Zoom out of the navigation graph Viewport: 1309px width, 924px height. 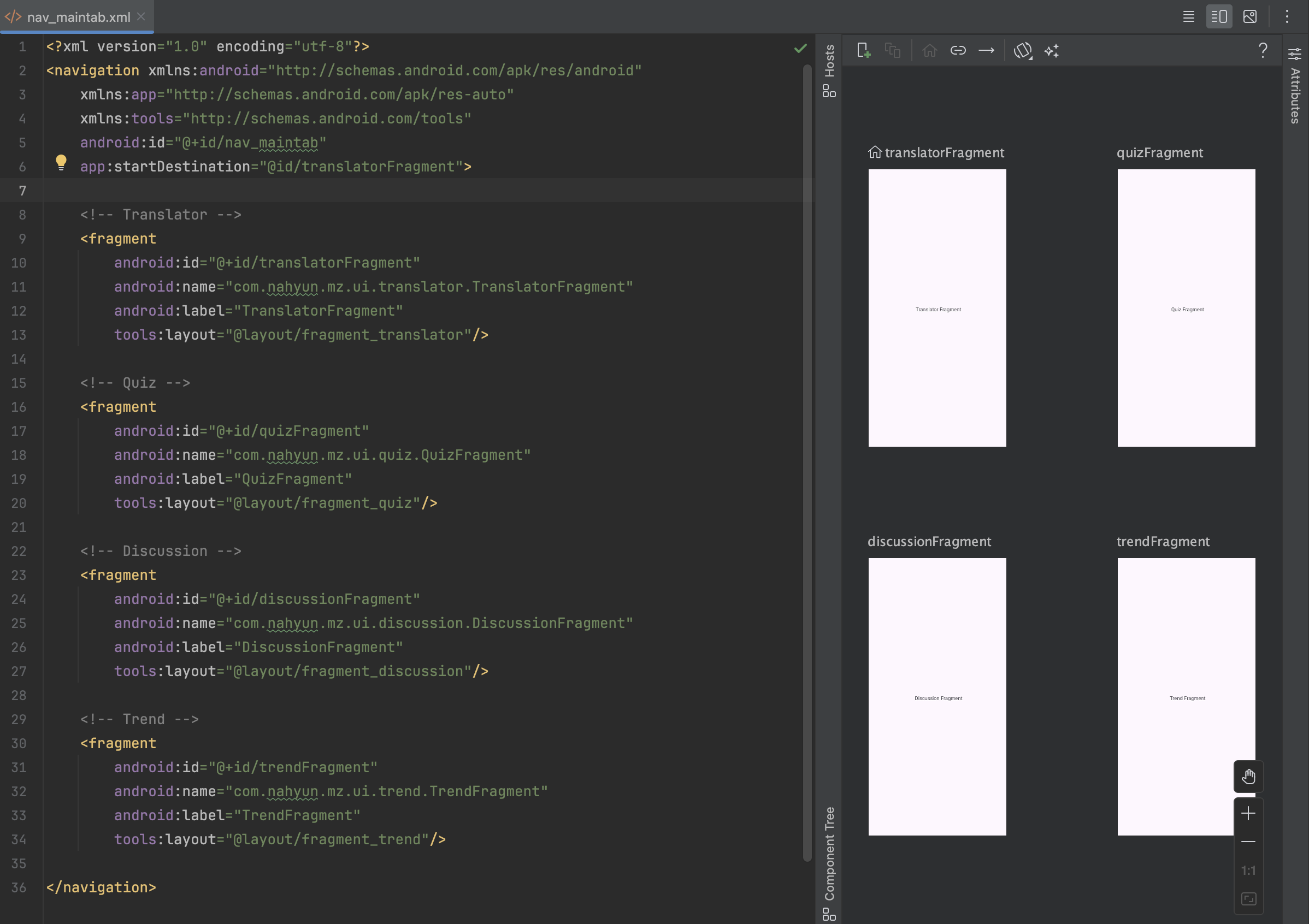(x=1248, y=842)
